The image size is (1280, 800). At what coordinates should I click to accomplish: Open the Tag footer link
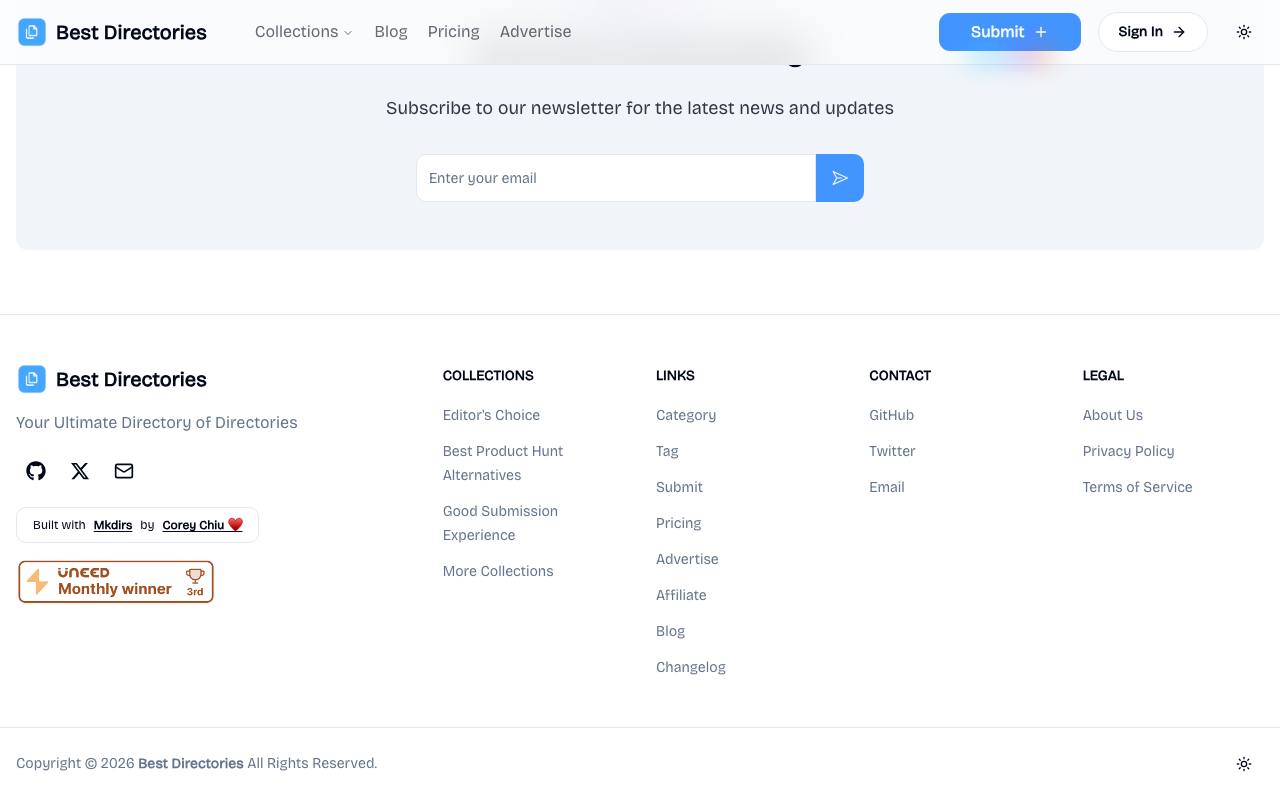667,451
